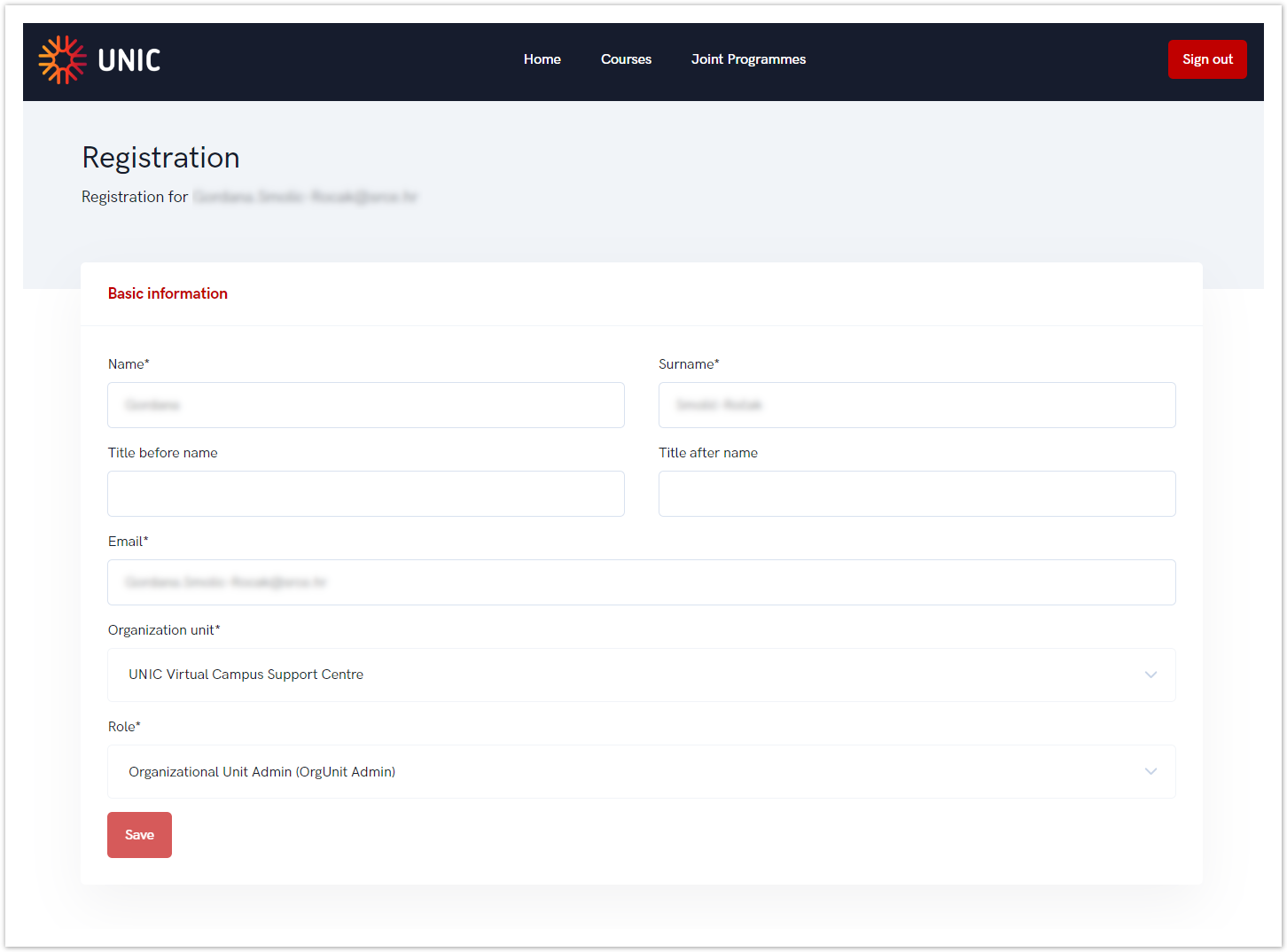Open the Joint Programmes menu item

pyautogui.click(x=748, y=59)
